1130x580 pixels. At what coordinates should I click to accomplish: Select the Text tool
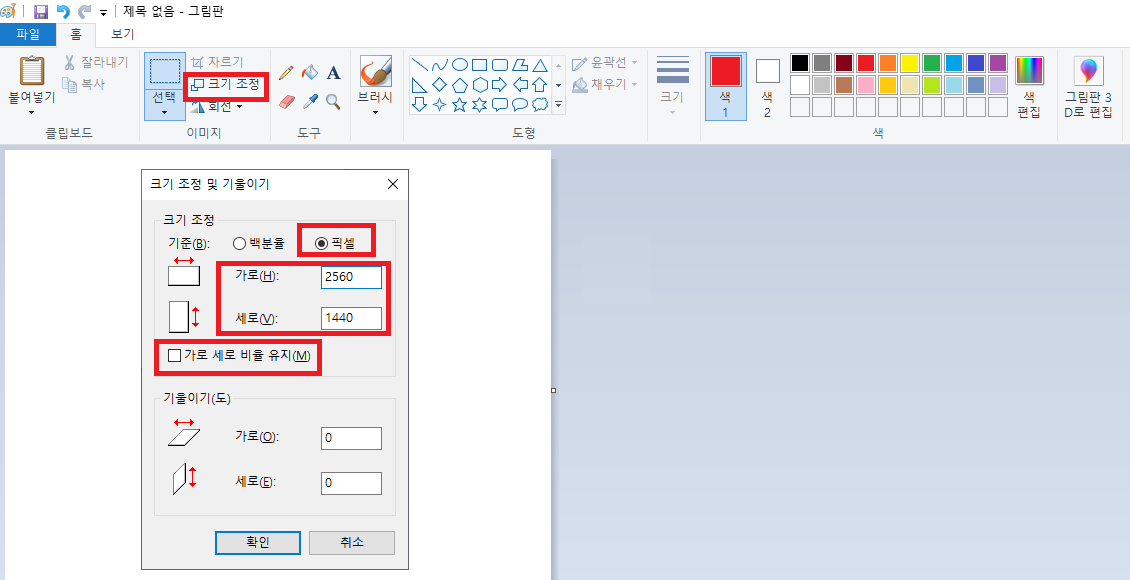[334, 72]
